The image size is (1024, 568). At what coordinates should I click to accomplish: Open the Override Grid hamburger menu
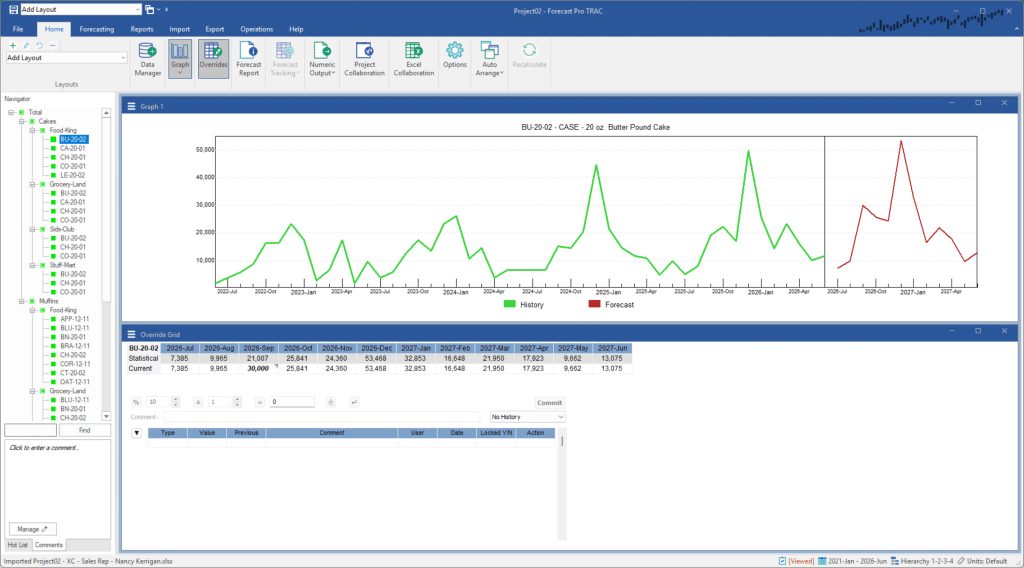(130, 333)
